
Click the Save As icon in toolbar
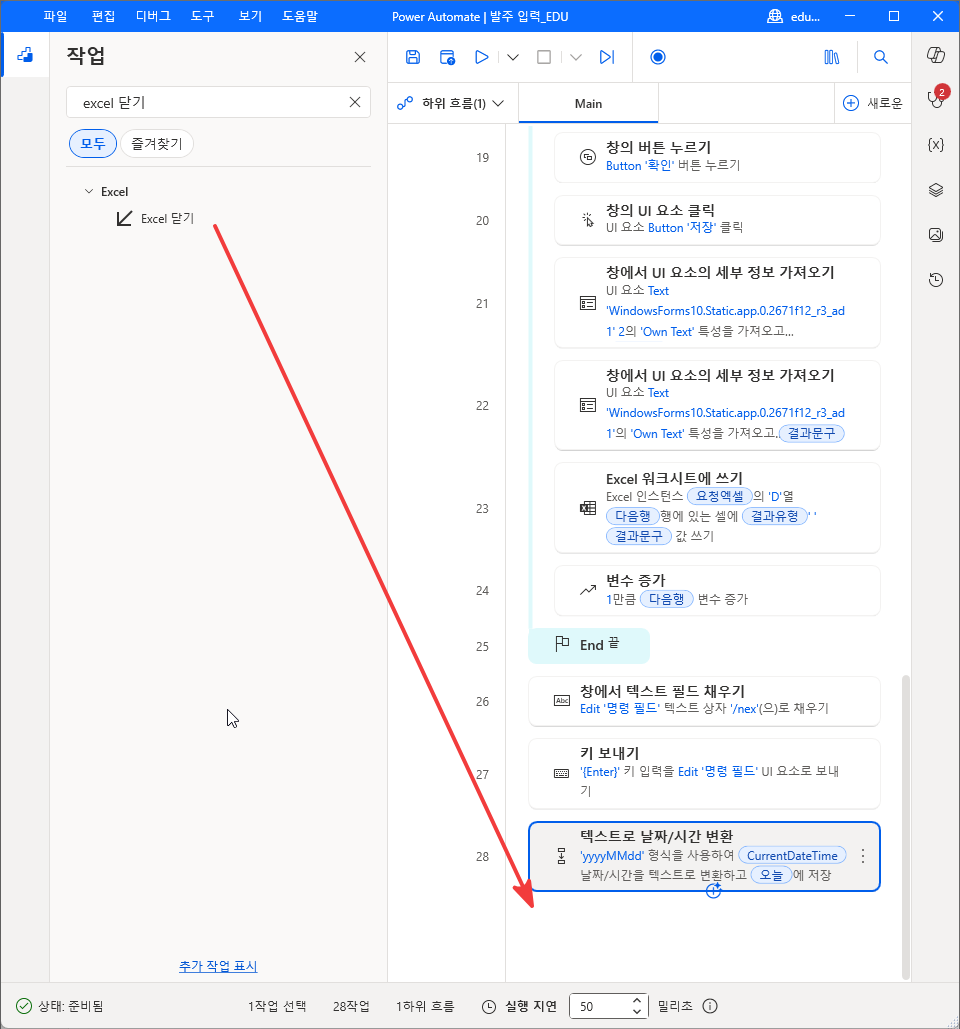pos(447,57)
